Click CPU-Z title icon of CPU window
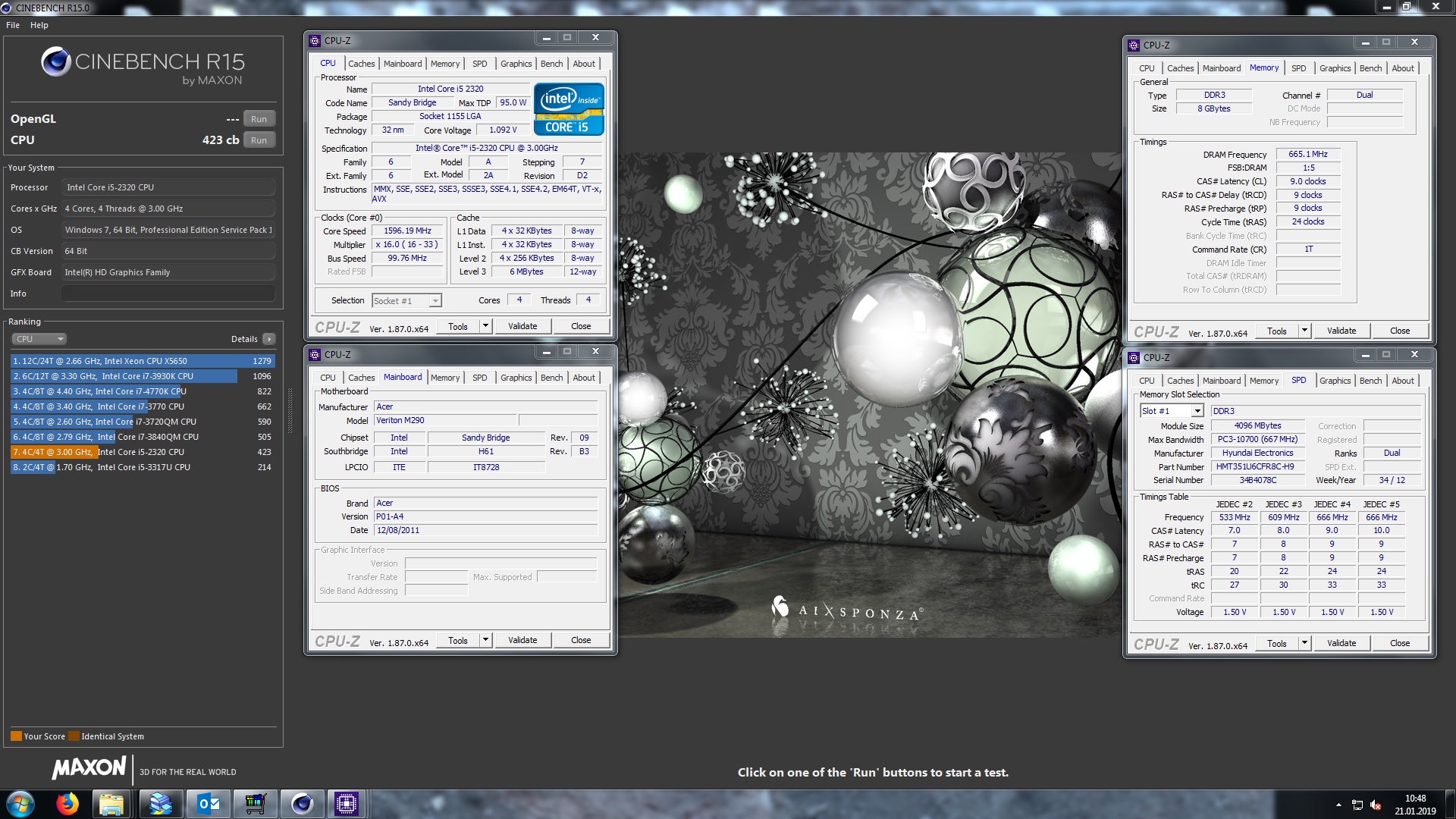This screenshot has height=819, width=1456. tap(315, 40)
